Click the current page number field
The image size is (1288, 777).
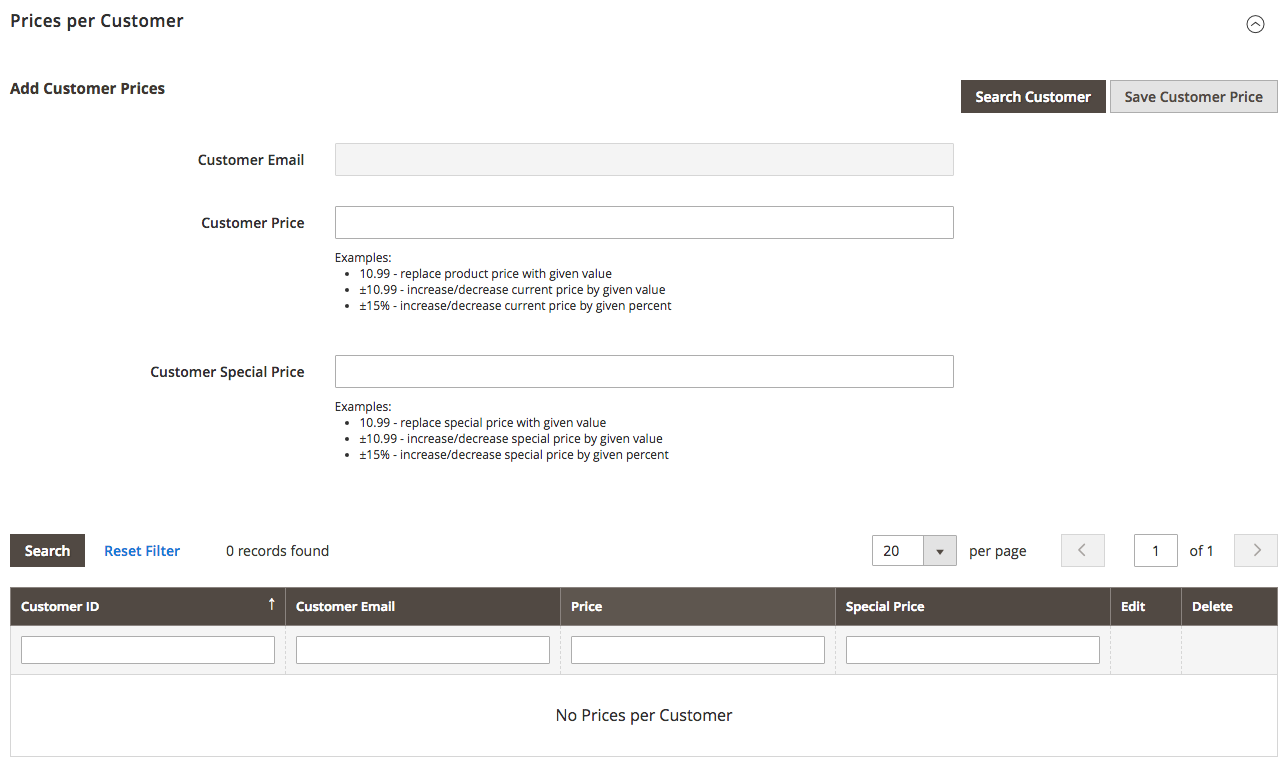click(x=1156, y=551)
